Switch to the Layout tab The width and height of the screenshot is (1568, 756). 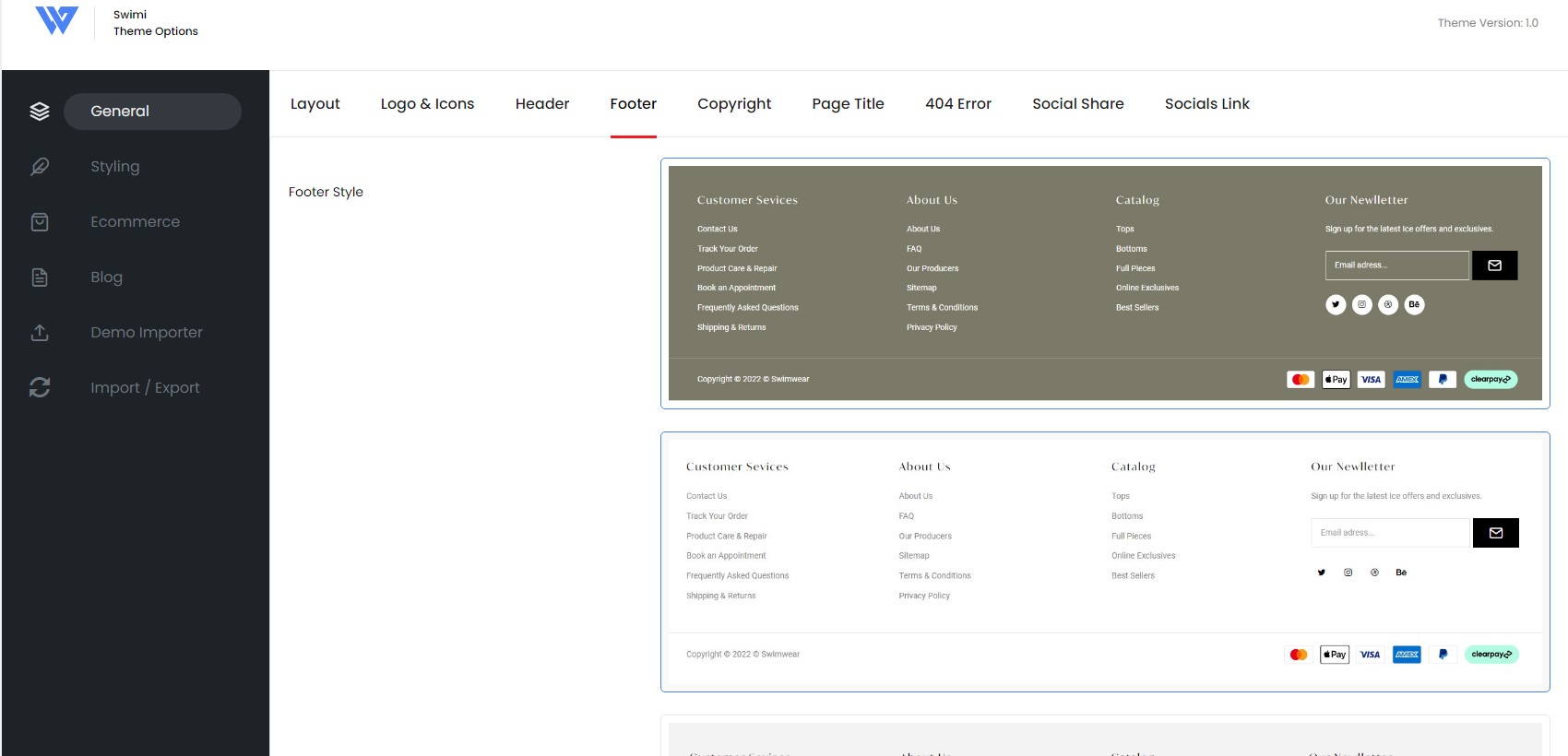315,104
